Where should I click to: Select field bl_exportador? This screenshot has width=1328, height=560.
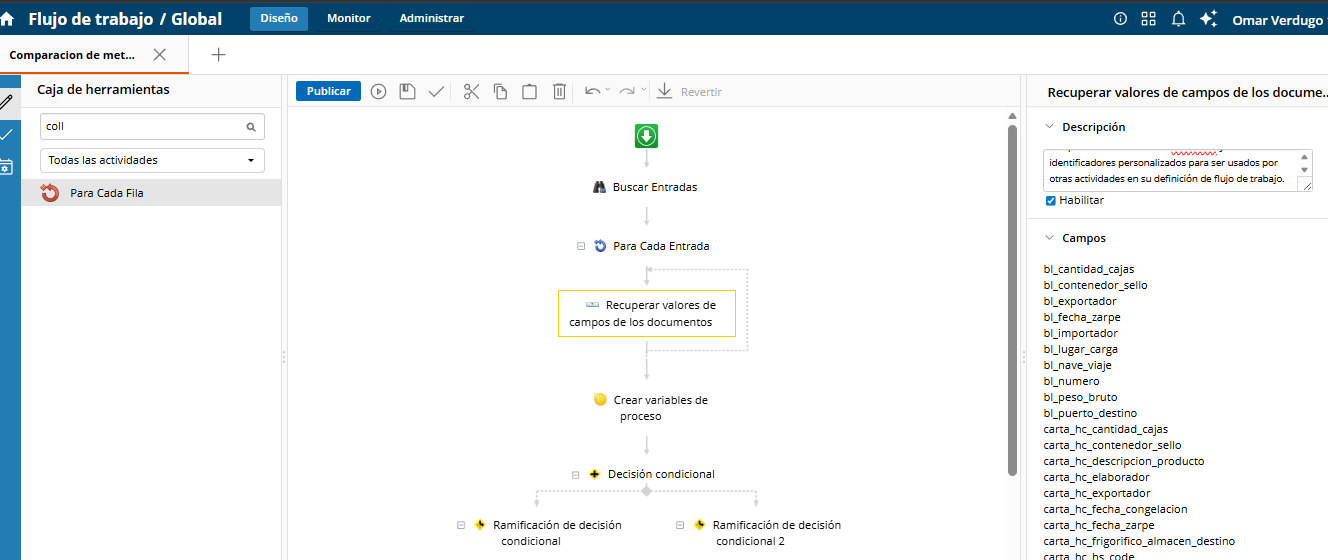(x=1080, y=301)
